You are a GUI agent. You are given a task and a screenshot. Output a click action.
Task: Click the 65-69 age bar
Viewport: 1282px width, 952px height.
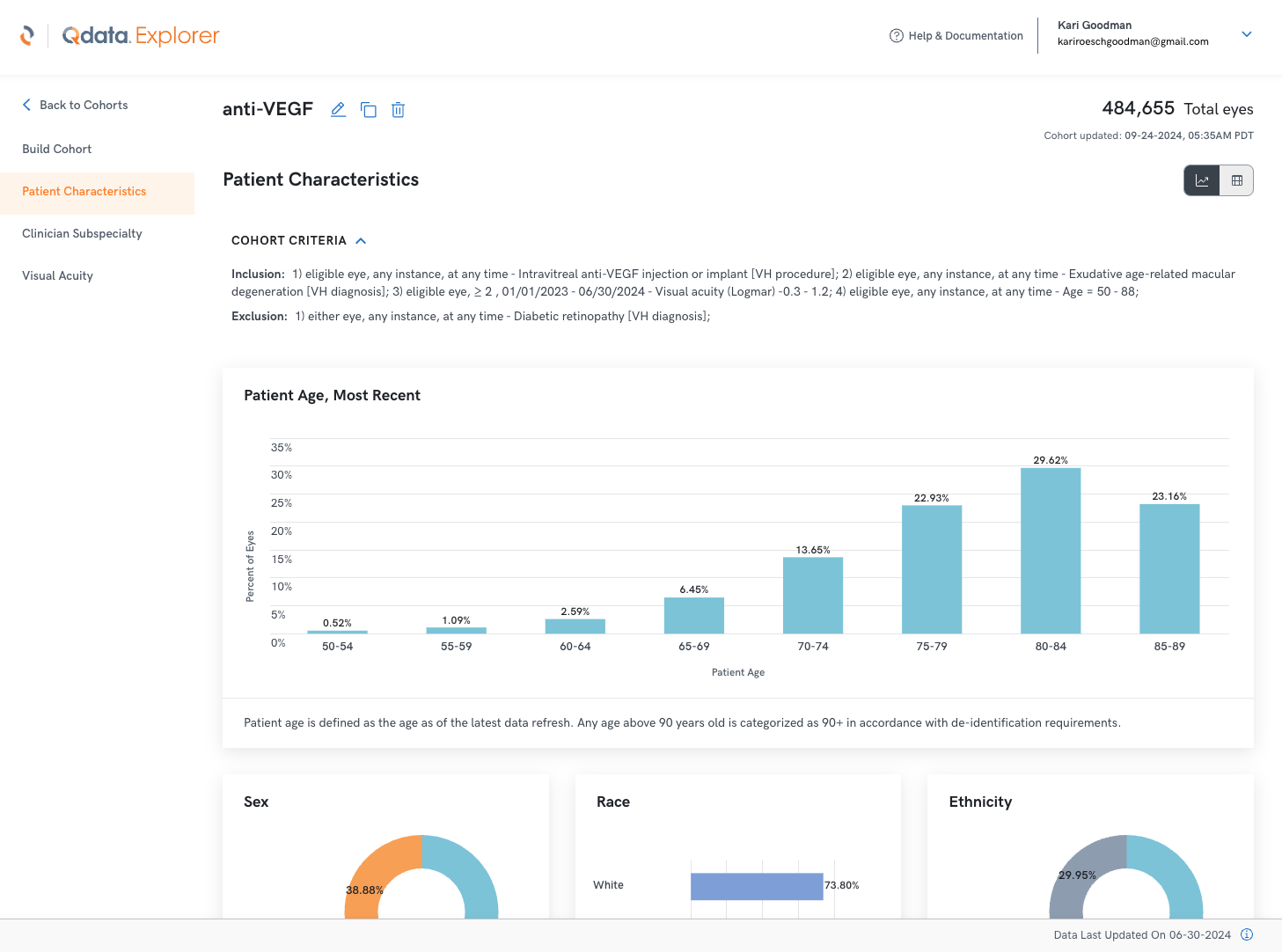(694, 616)
